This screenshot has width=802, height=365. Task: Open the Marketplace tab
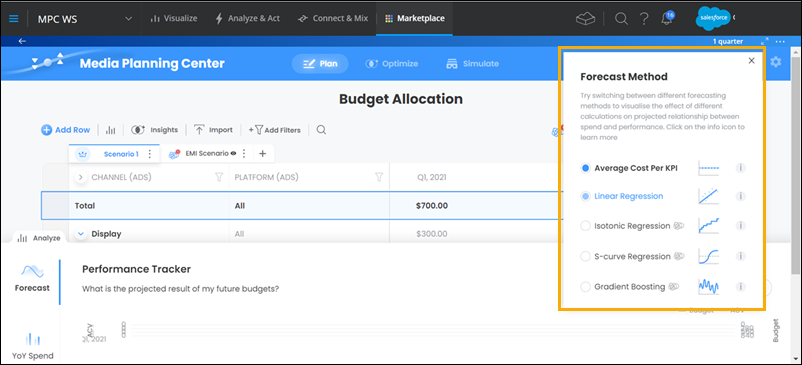414,18
